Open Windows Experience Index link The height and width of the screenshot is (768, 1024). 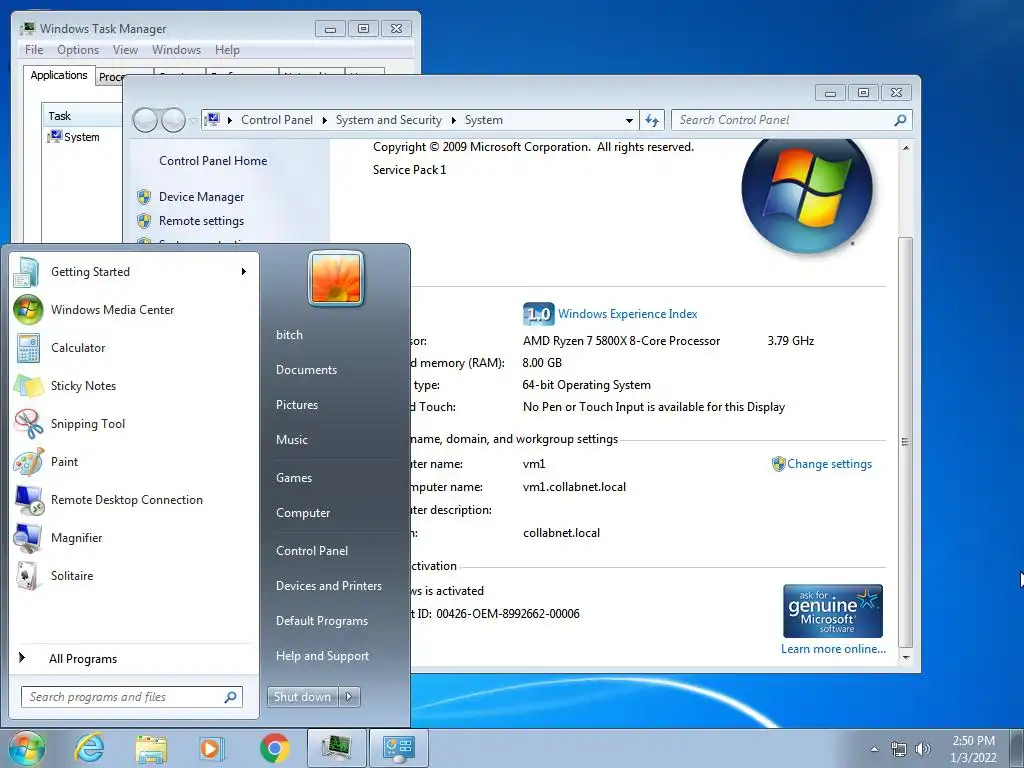628,314
